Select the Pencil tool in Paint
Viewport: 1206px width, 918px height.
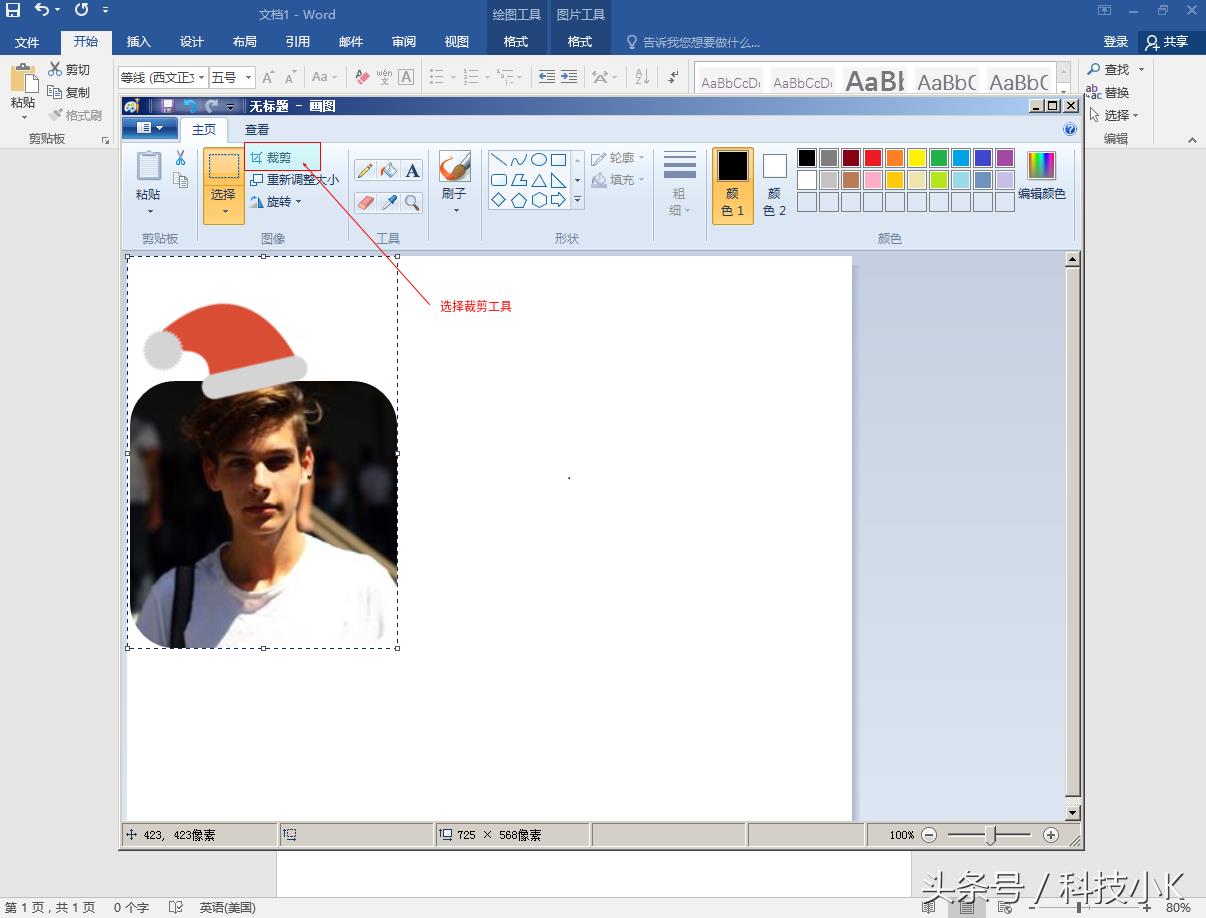(x=365, y=171)
